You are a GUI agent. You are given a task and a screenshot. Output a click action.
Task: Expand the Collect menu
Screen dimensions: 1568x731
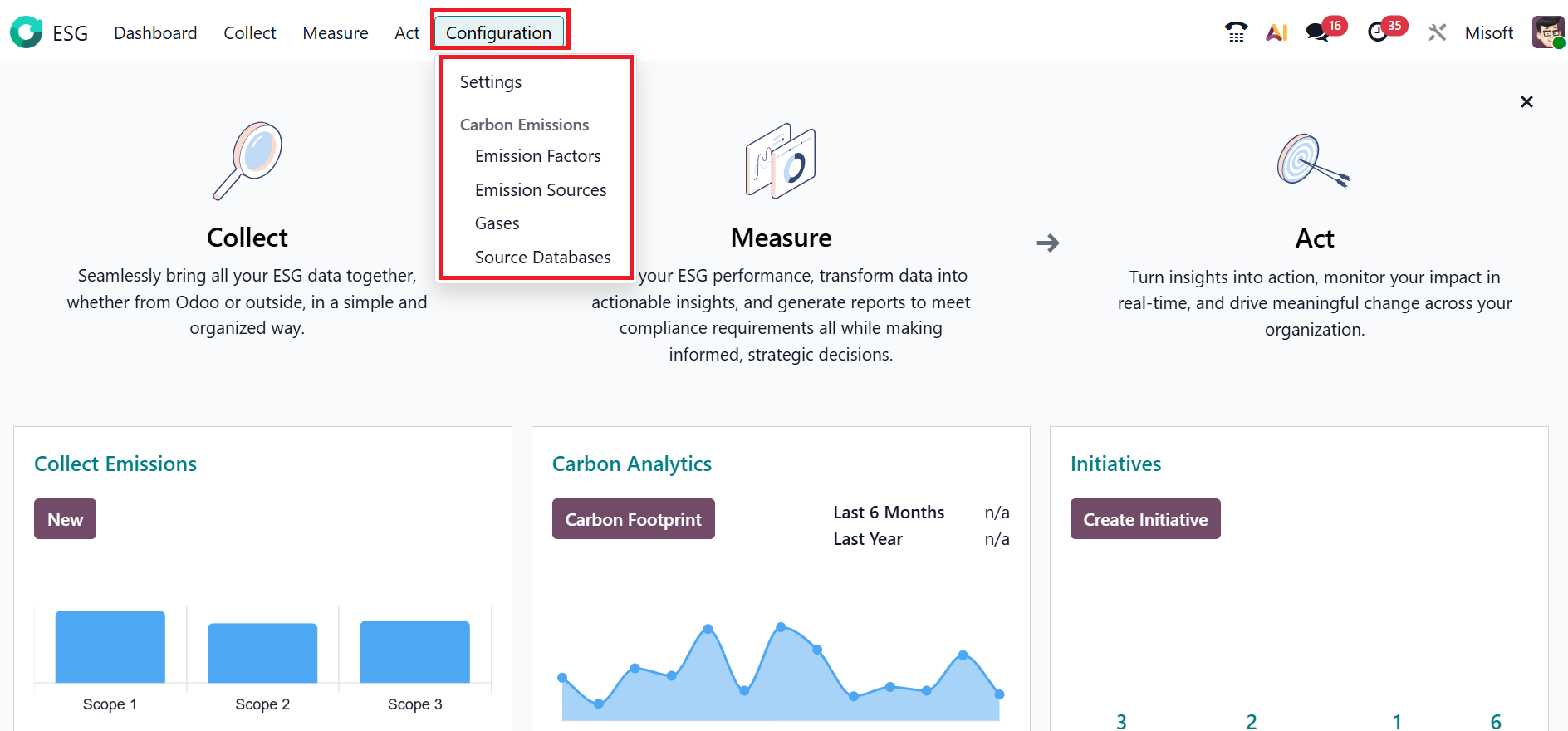(x=249, y=32)
